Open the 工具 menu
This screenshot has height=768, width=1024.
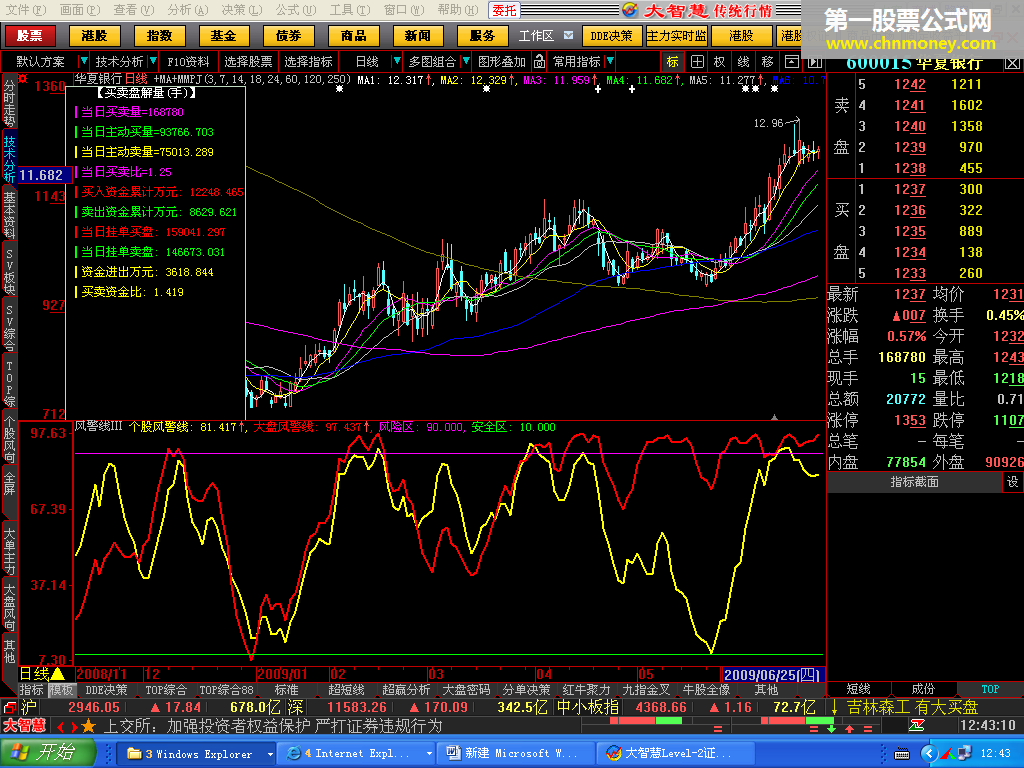click(x=350, y=10)
